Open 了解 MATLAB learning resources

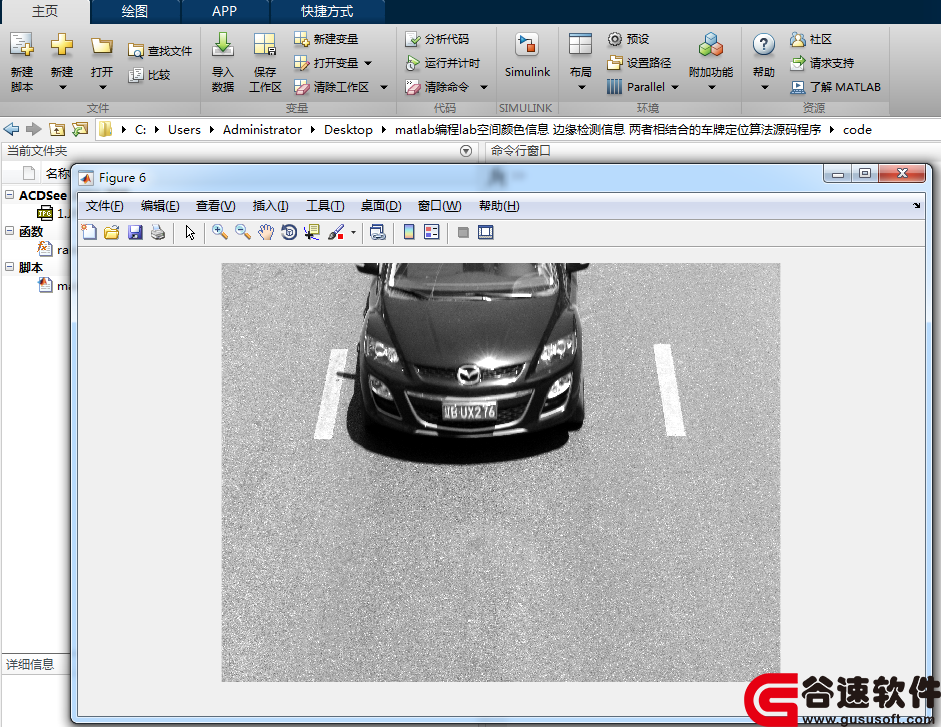pyautogui.click(x=835, y=87)
